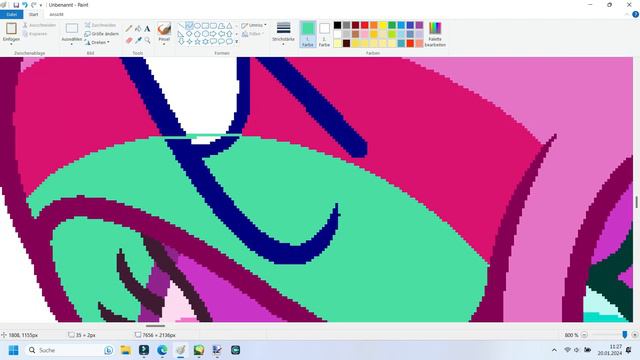The image size is (640, 360).
Task: Open the Quick Access Toolbar customize arrow
Action: [x=41, y=5]
